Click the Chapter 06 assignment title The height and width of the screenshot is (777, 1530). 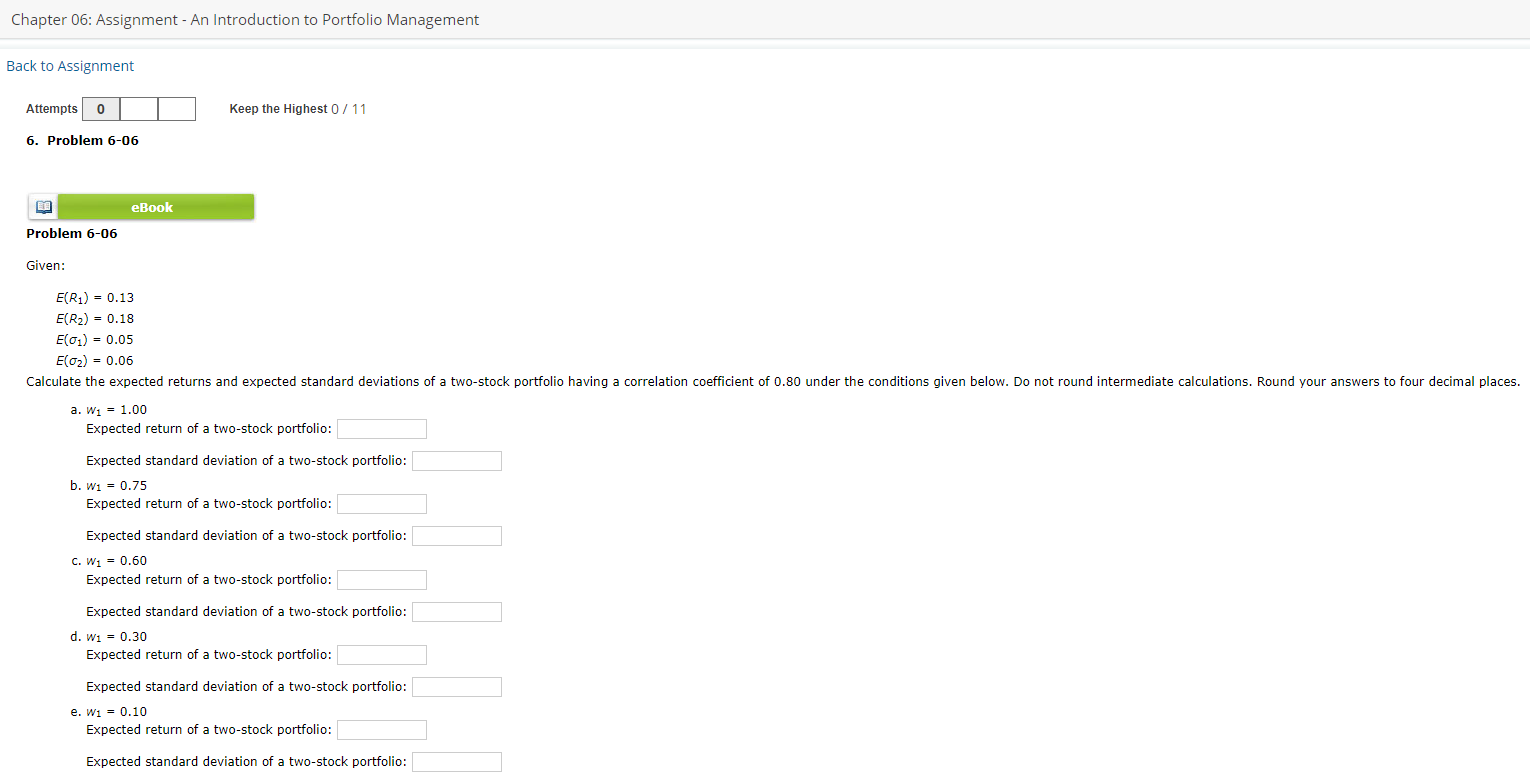[244, 19]
